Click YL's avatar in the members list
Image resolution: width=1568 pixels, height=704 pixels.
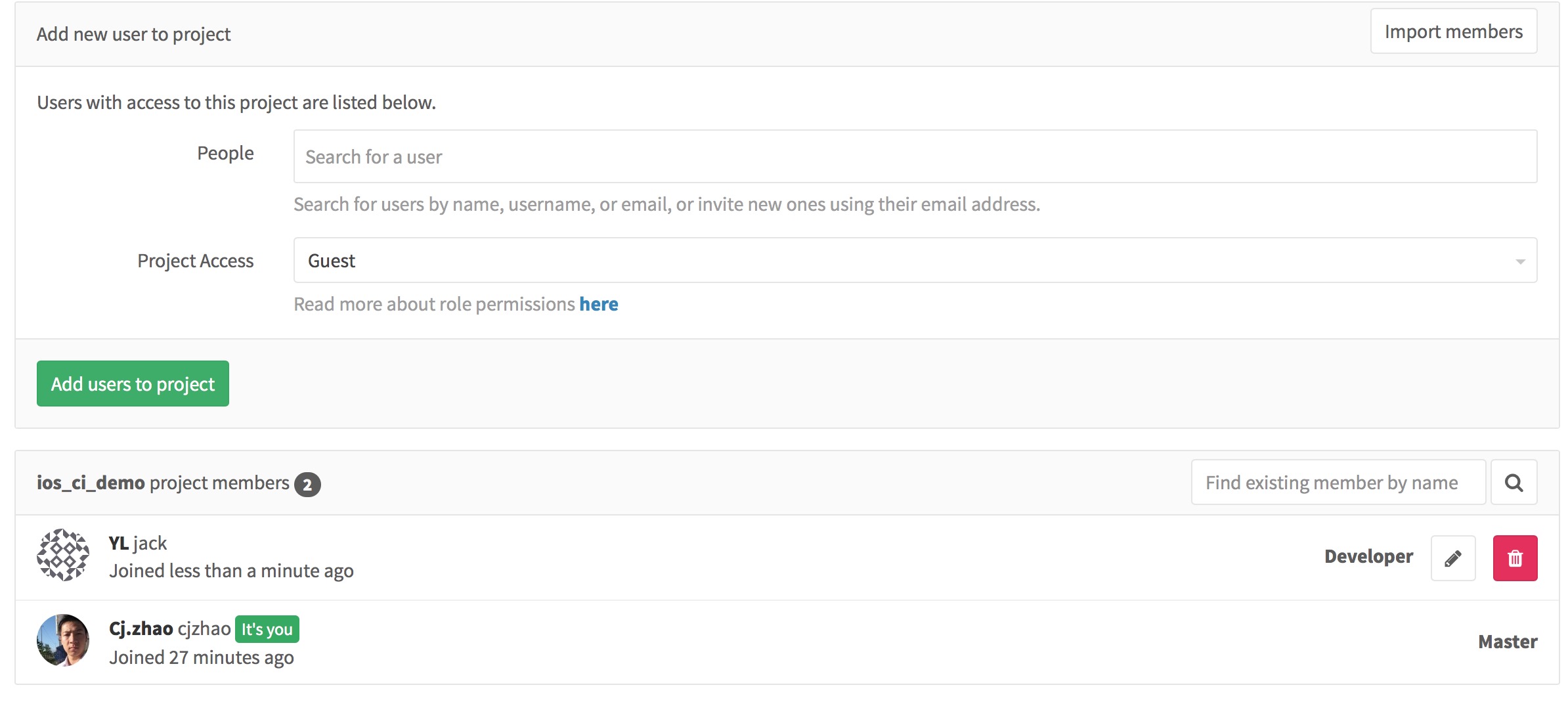click(64, 555)
